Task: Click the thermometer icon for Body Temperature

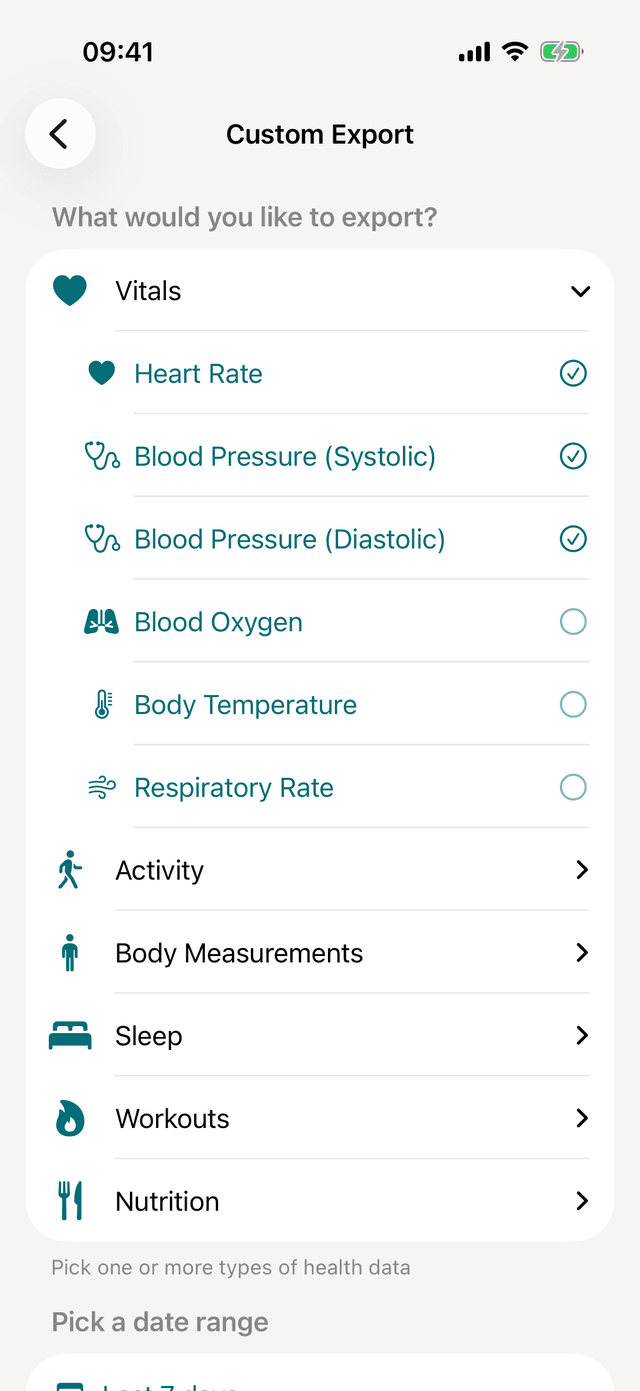Action: [101, 704]
